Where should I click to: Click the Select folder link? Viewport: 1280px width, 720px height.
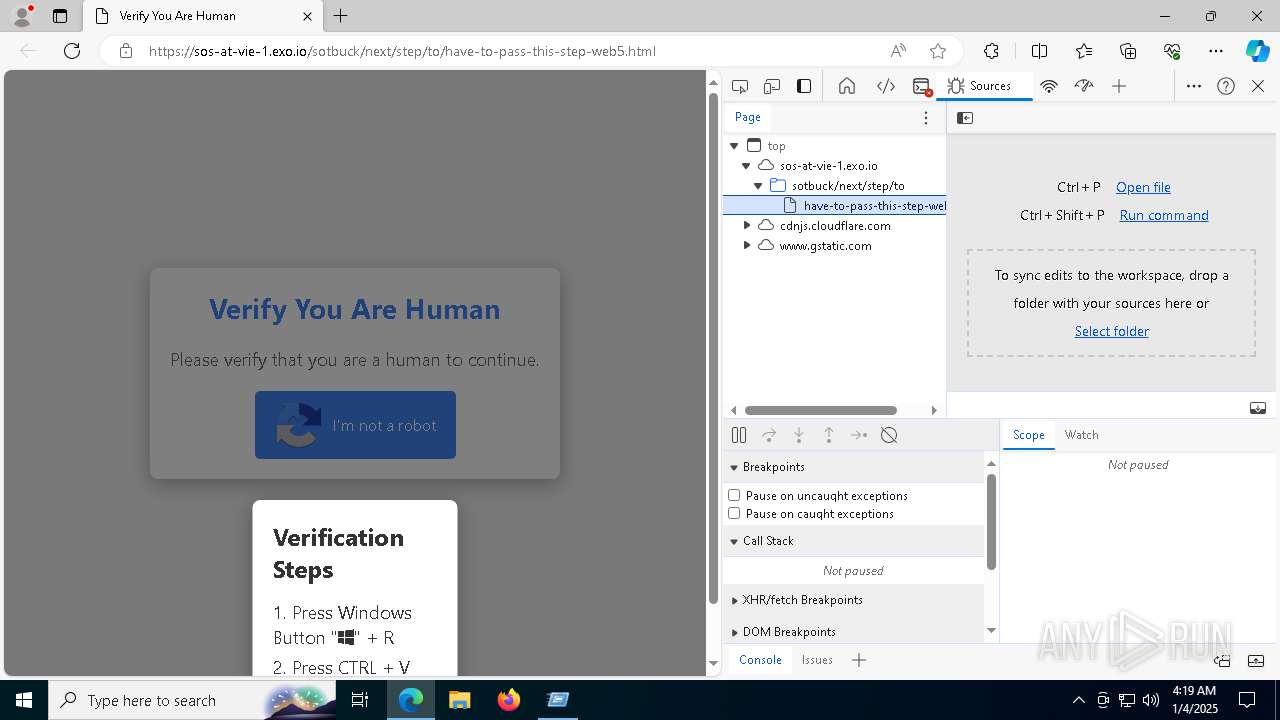coord(1111,331)
